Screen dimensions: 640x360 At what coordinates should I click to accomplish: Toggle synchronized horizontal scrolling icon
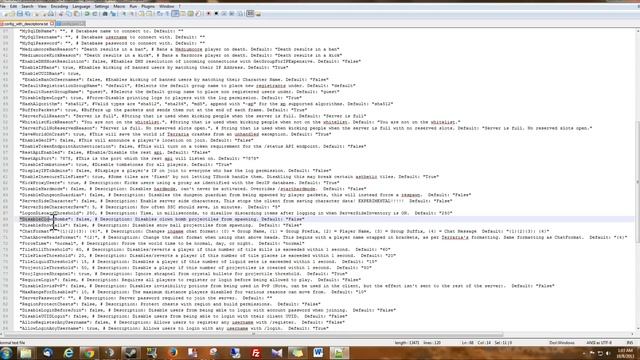click(x=149, y=14)
